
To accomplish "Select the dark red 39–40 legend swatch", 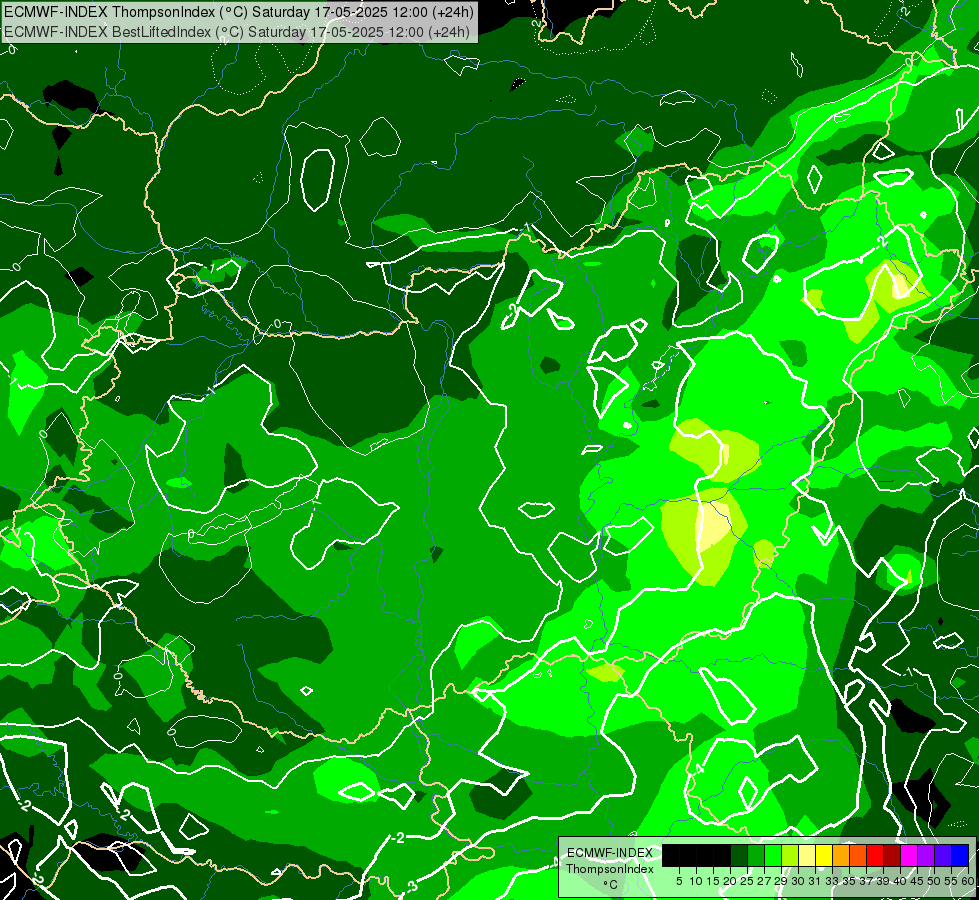I will point(892,855).
